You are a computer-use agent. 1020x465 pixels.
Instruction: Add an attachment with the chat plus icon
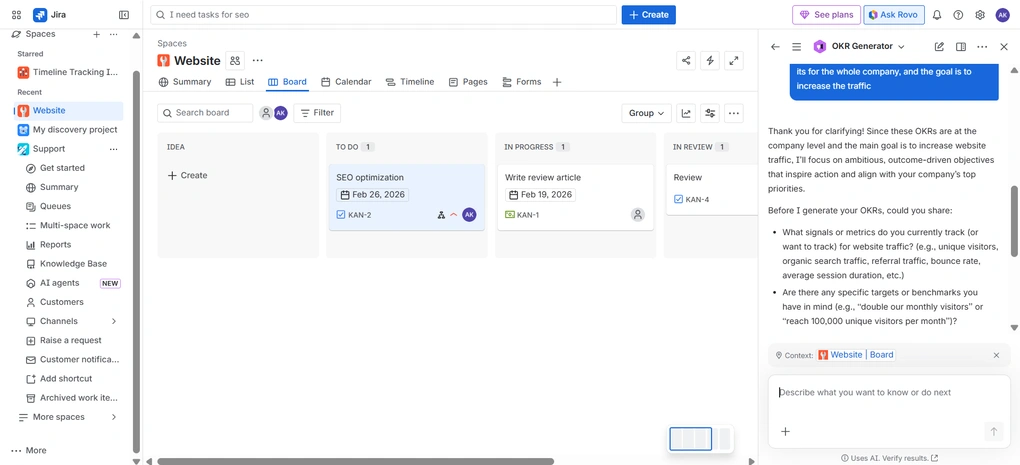[x=785, y=431]
